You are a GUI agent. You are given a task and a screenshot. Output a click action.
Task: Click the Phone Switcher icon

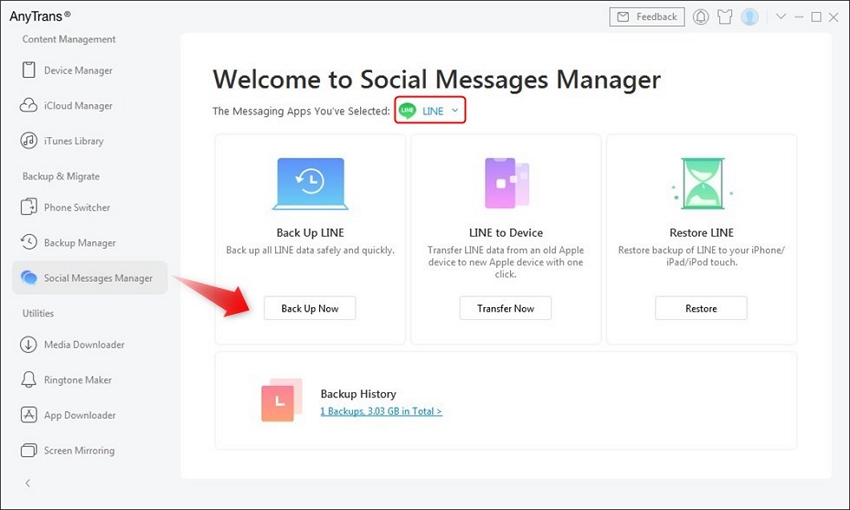[x=29, y=207]
